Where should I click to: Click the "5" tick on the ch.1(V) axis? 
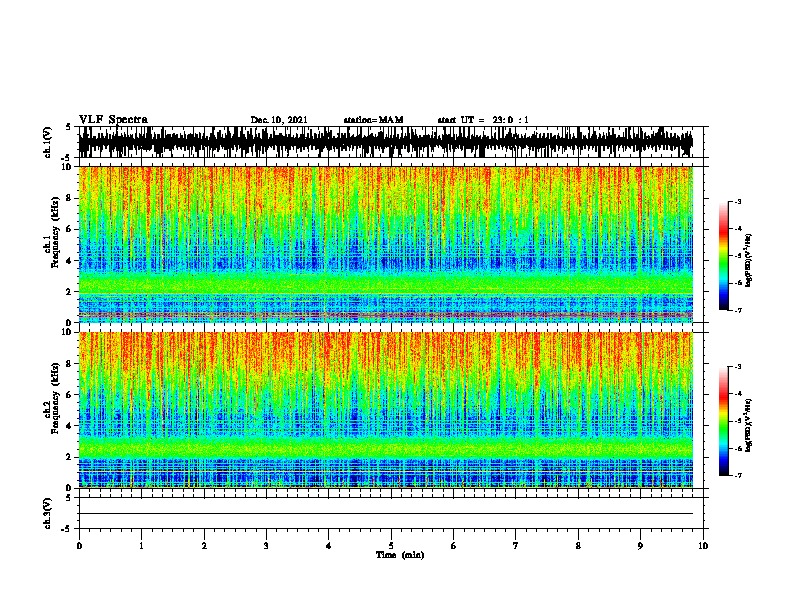pos(69,127)
